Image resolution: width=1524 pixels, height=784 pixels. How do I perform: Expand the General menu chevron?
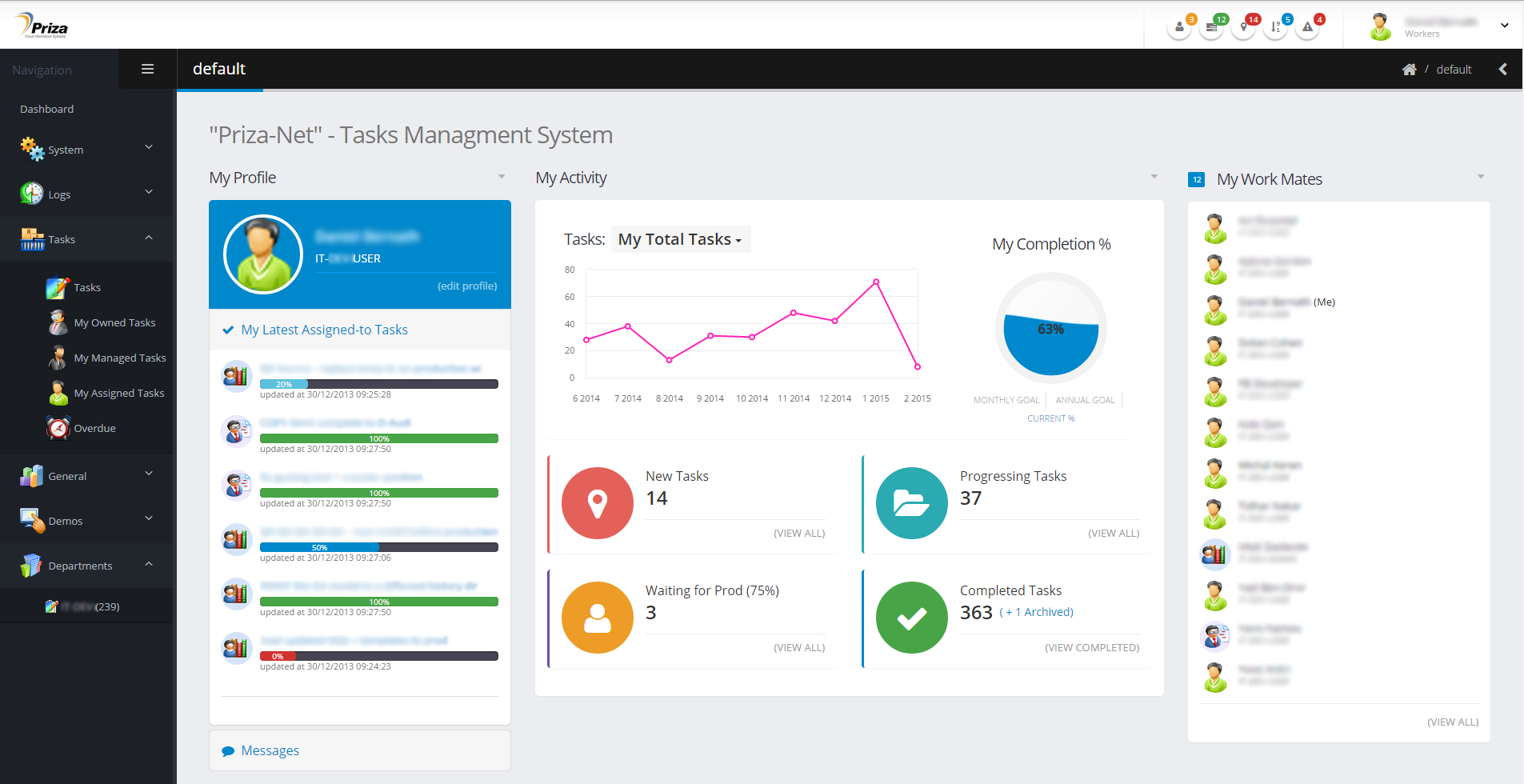149,474
